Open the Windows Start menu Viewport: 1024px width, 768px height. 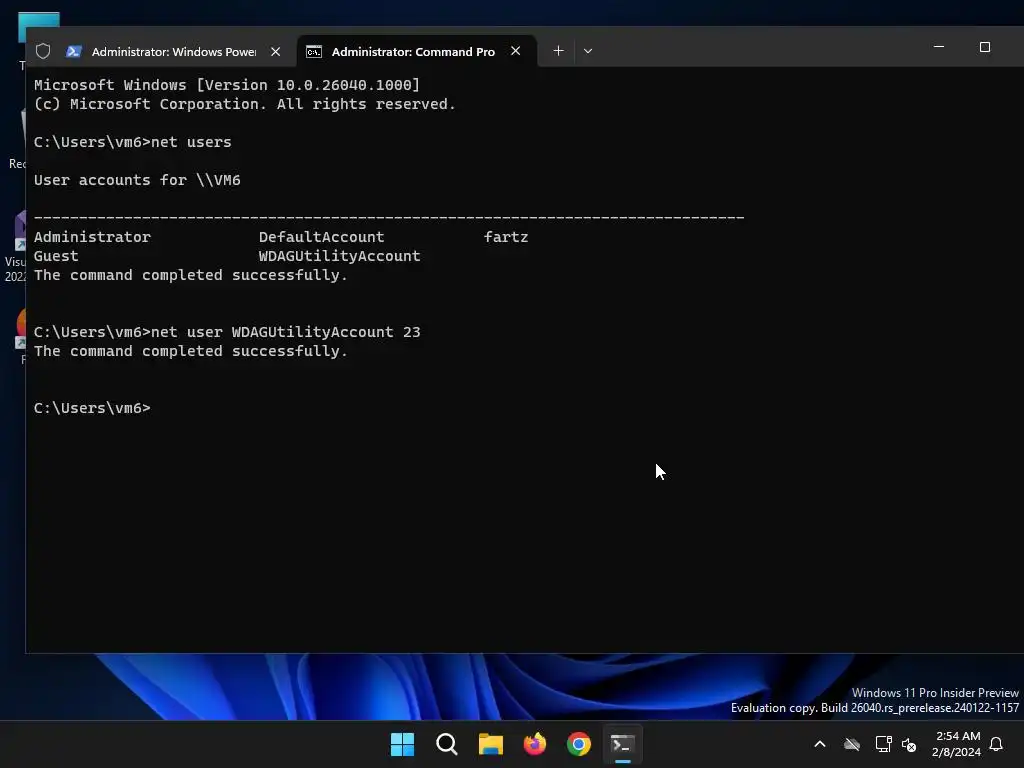click(402, 744)
